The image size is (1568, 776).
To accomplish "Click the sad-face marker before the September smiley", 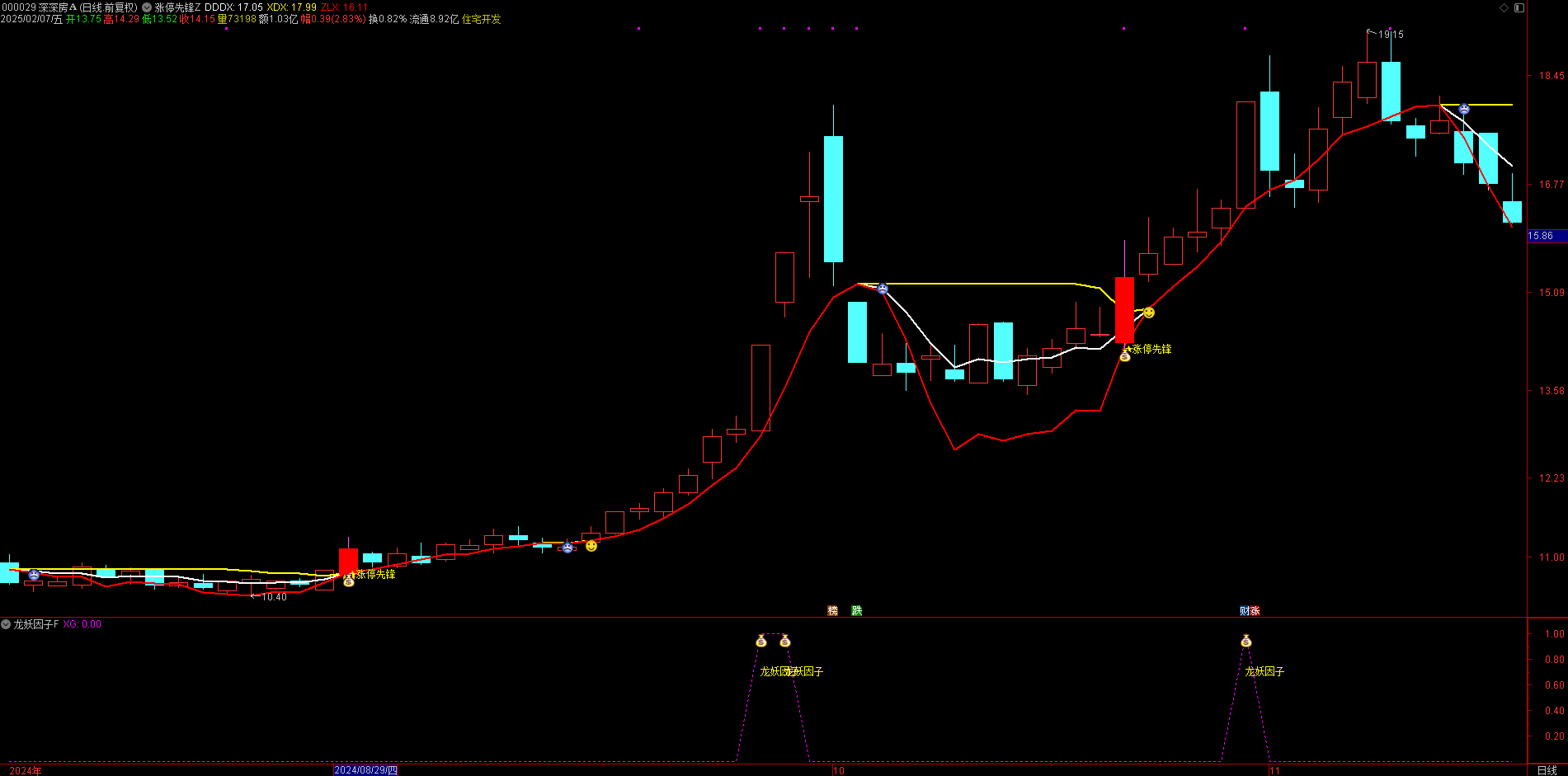I will pyautogui.click(x=567, y=548).
